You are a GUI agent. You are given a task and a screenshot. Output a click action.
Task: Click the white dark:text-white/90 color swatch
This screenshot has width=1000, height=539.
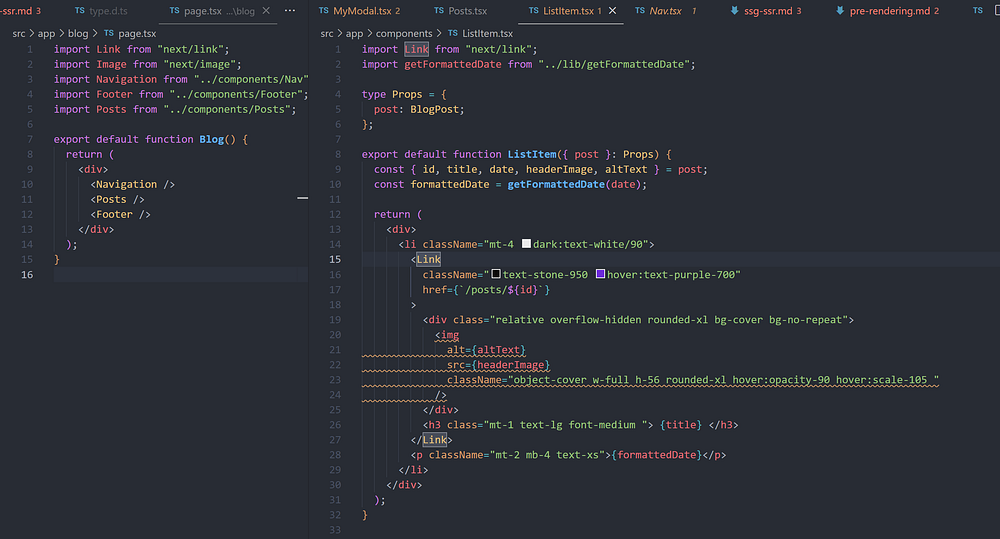point(527,244)
